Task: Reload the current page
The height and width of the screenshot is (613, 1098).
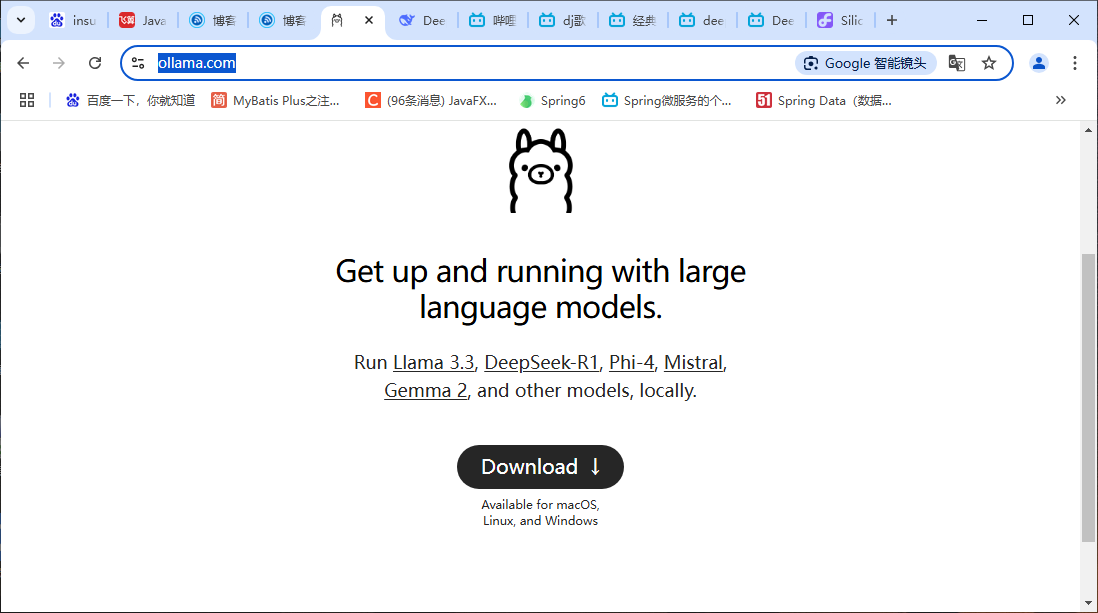Action: click(95, 63)
